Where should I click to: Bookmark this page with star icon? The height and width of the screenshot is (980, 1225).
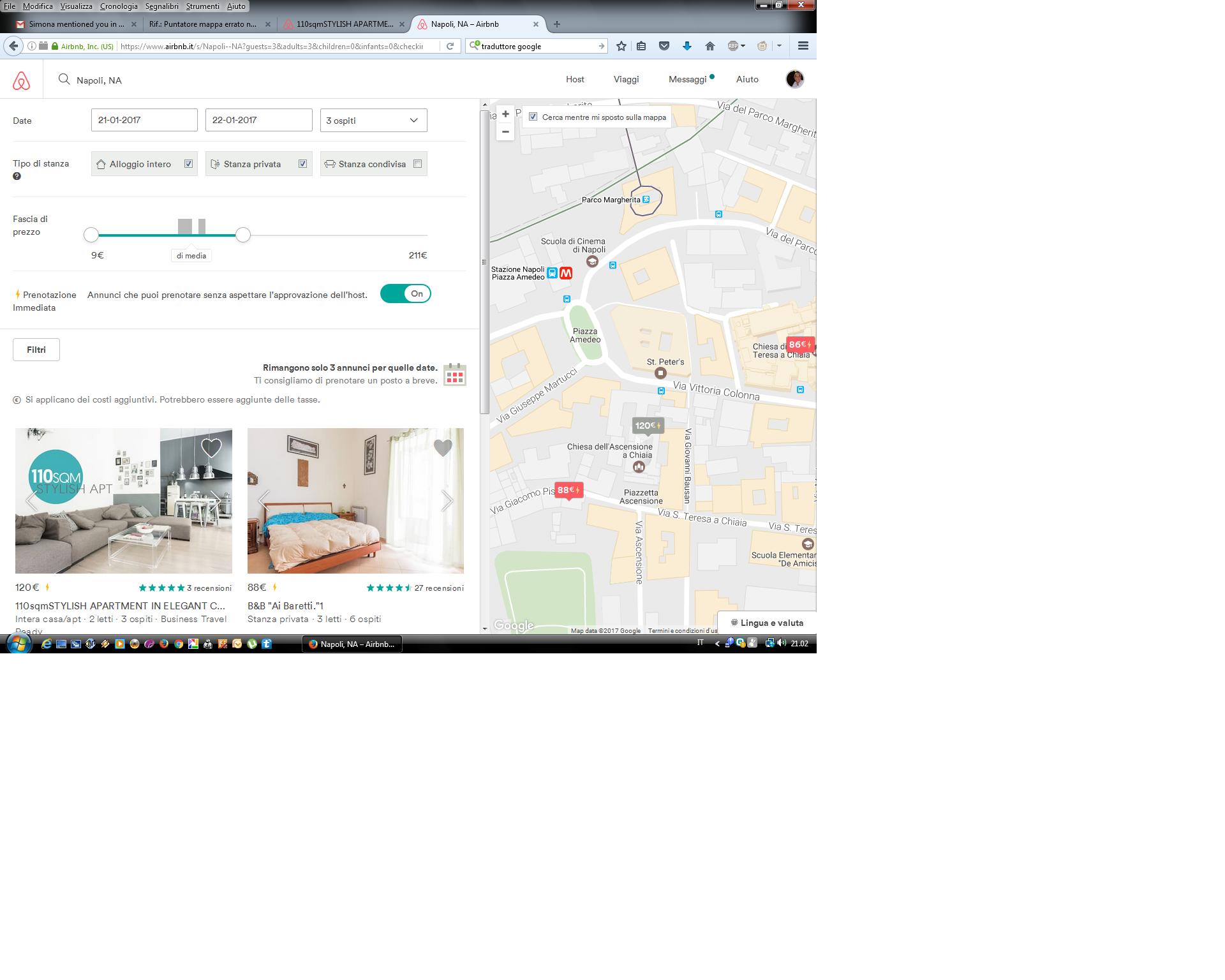point(621,46)
